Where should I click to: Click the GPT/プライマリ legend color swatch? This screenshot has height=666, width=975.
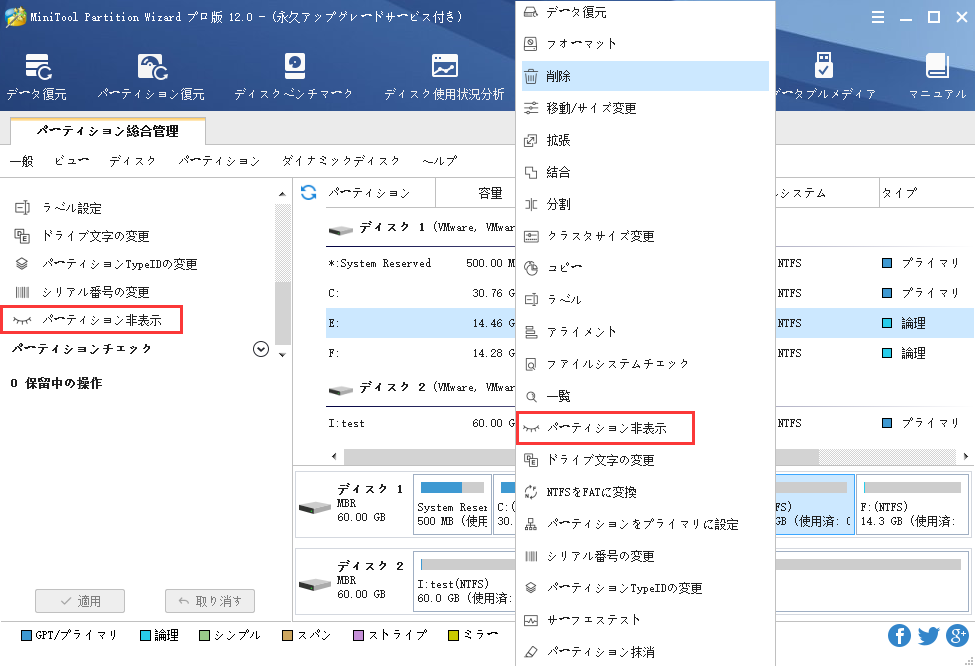click(x=26, y=635)
